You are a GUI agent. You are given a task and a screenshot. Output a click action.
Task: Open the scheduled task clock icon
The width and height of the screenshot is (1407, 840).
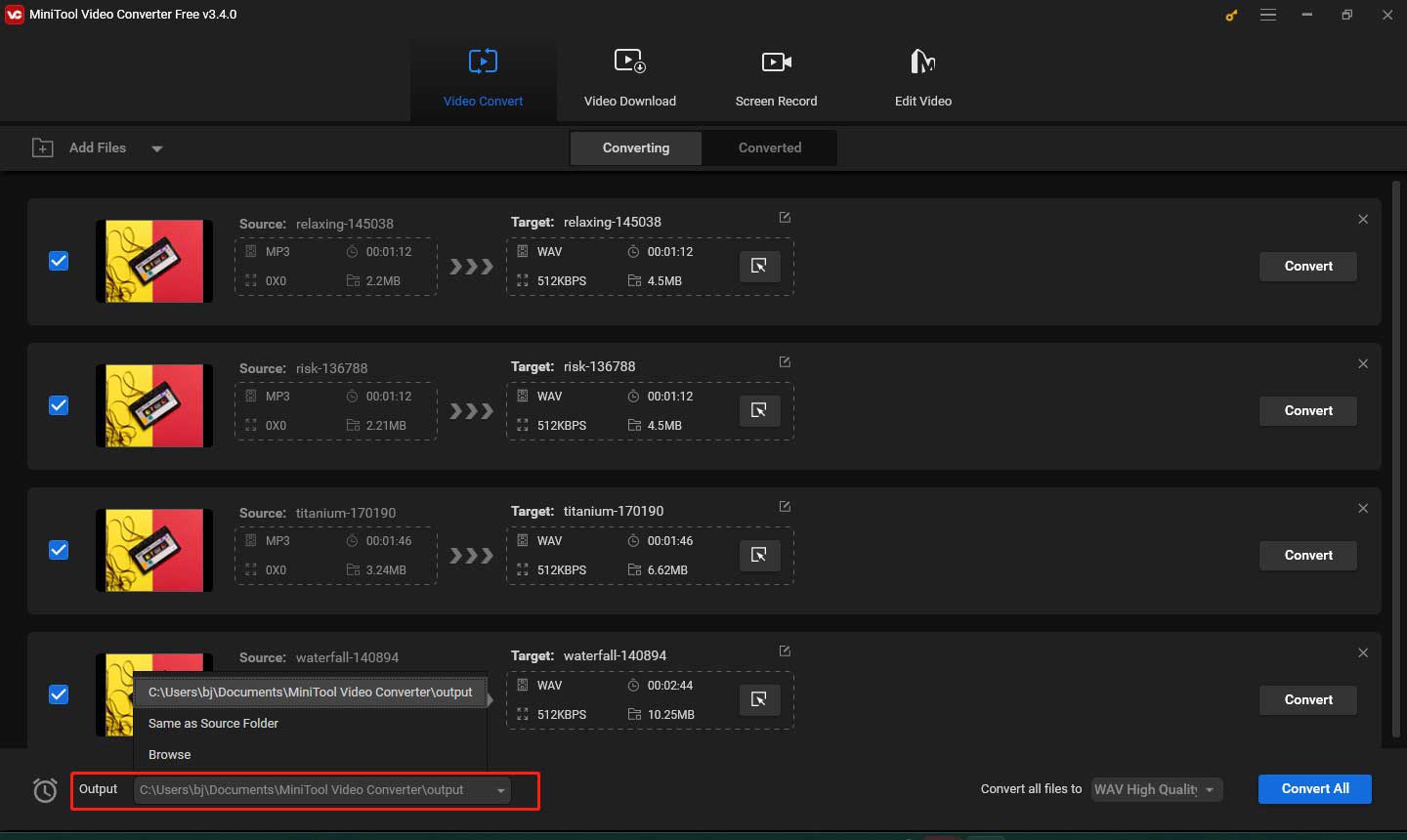45,789
